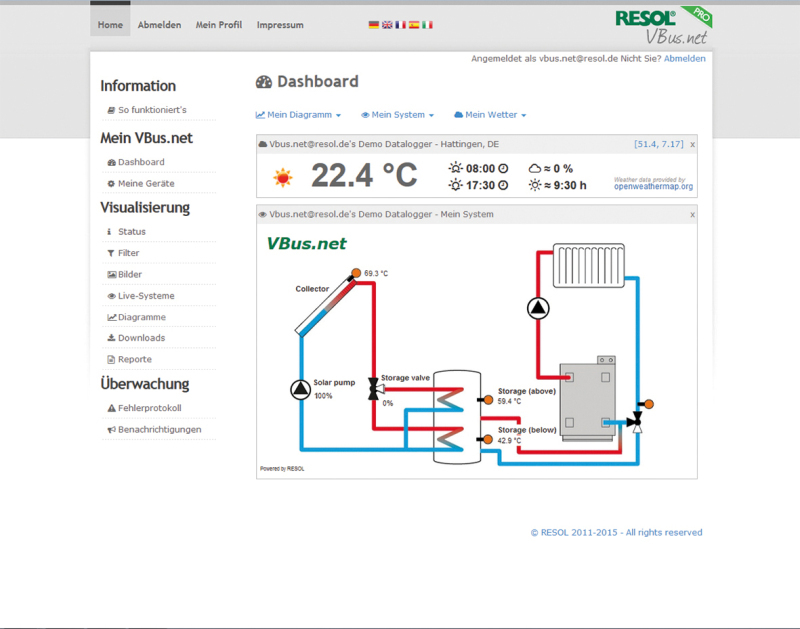Open Benachrichtigungen under Überwachung

tap(159, 429)
